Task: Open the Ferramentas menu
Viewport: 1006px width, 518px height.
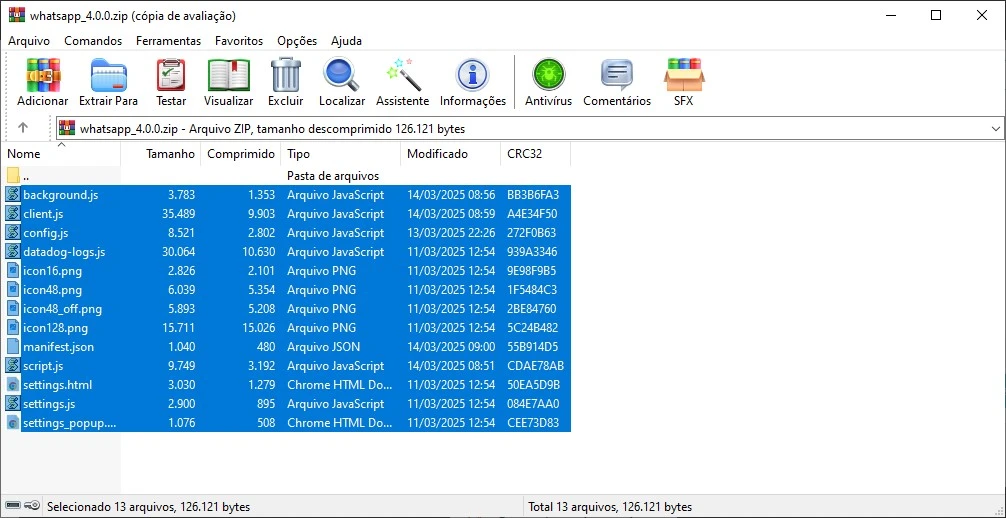Action: [x=168, y=41]
